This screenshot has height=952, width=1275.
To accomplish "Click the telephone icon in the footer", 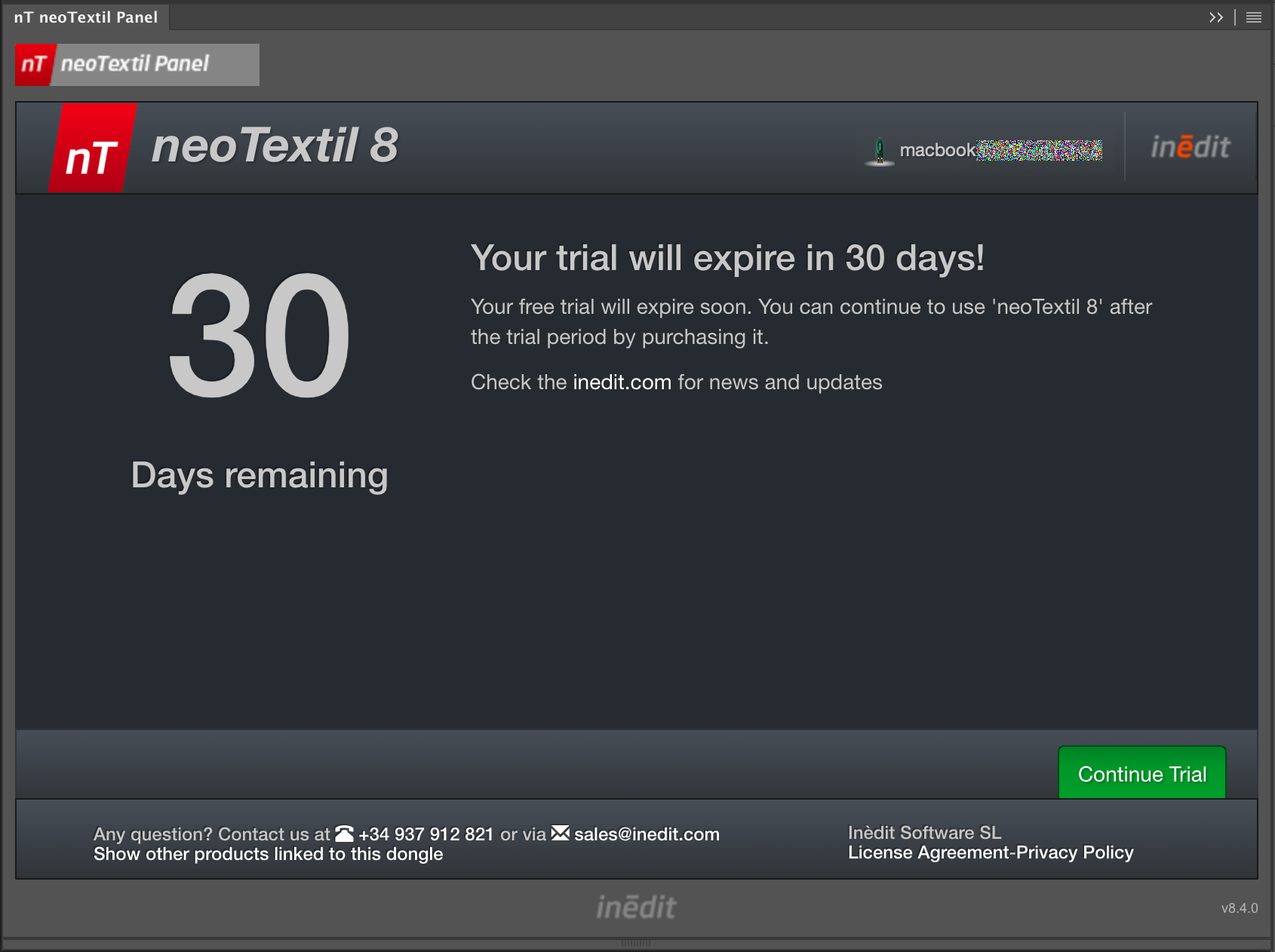I will pyautogui.click(x=345, y=834).
